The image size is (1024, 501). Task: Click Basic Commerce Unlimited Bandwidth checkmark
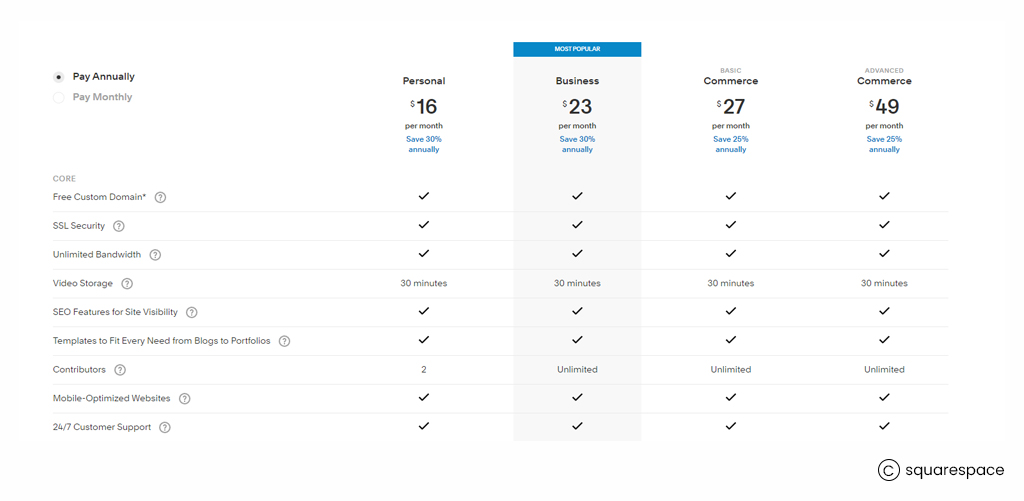click(731, 253)
